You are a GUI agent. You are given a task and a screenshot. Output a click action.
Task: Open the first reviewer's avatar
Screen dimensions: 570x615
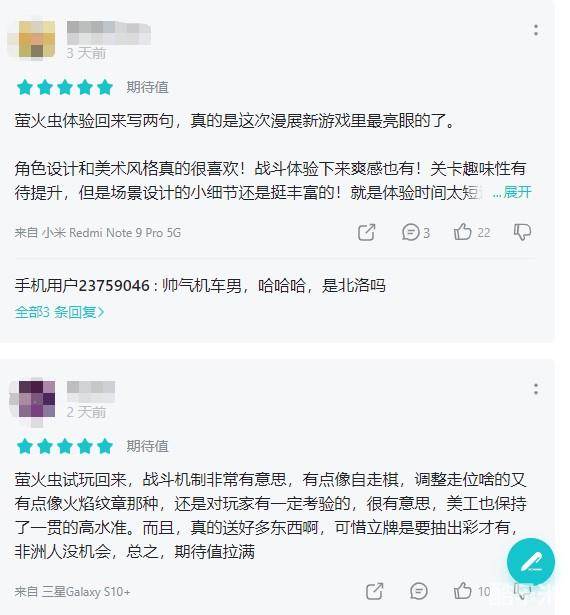[x=37, y=39]
